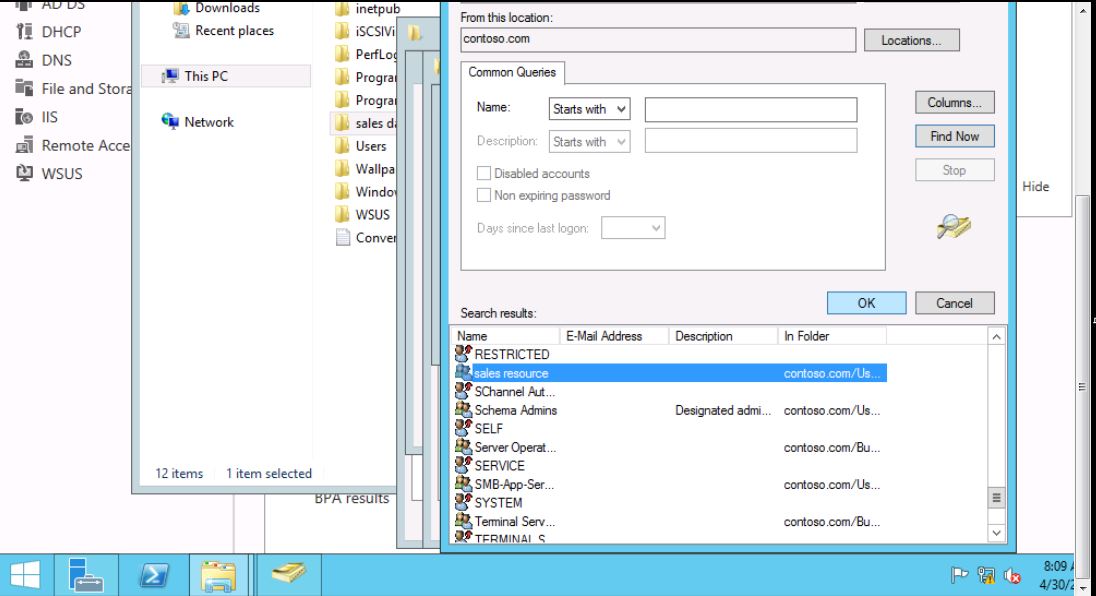1096x596 pixels.
Task: Click the SYSTEM principal icon in results
Action: click(463, 502)
